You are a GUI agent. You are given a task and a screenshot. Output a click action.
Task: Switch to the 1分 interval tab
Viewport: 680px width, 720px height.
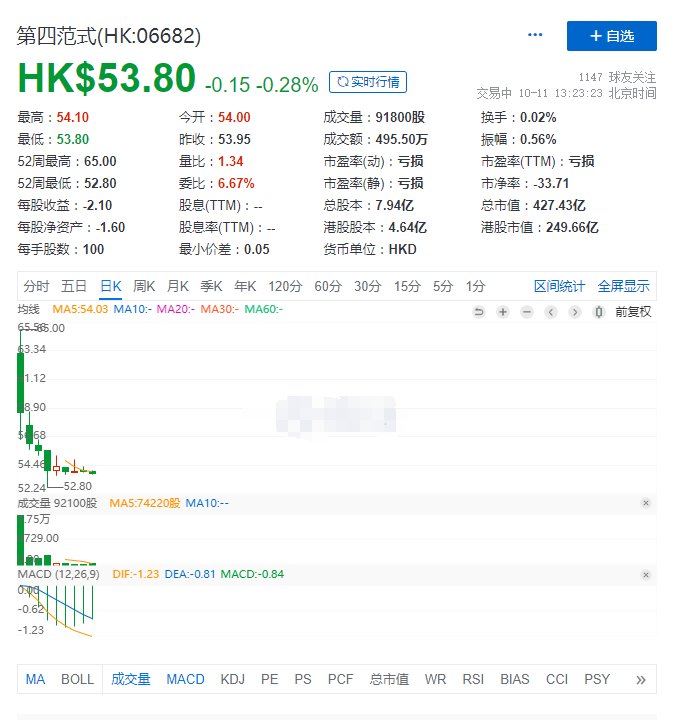[476, 287]
